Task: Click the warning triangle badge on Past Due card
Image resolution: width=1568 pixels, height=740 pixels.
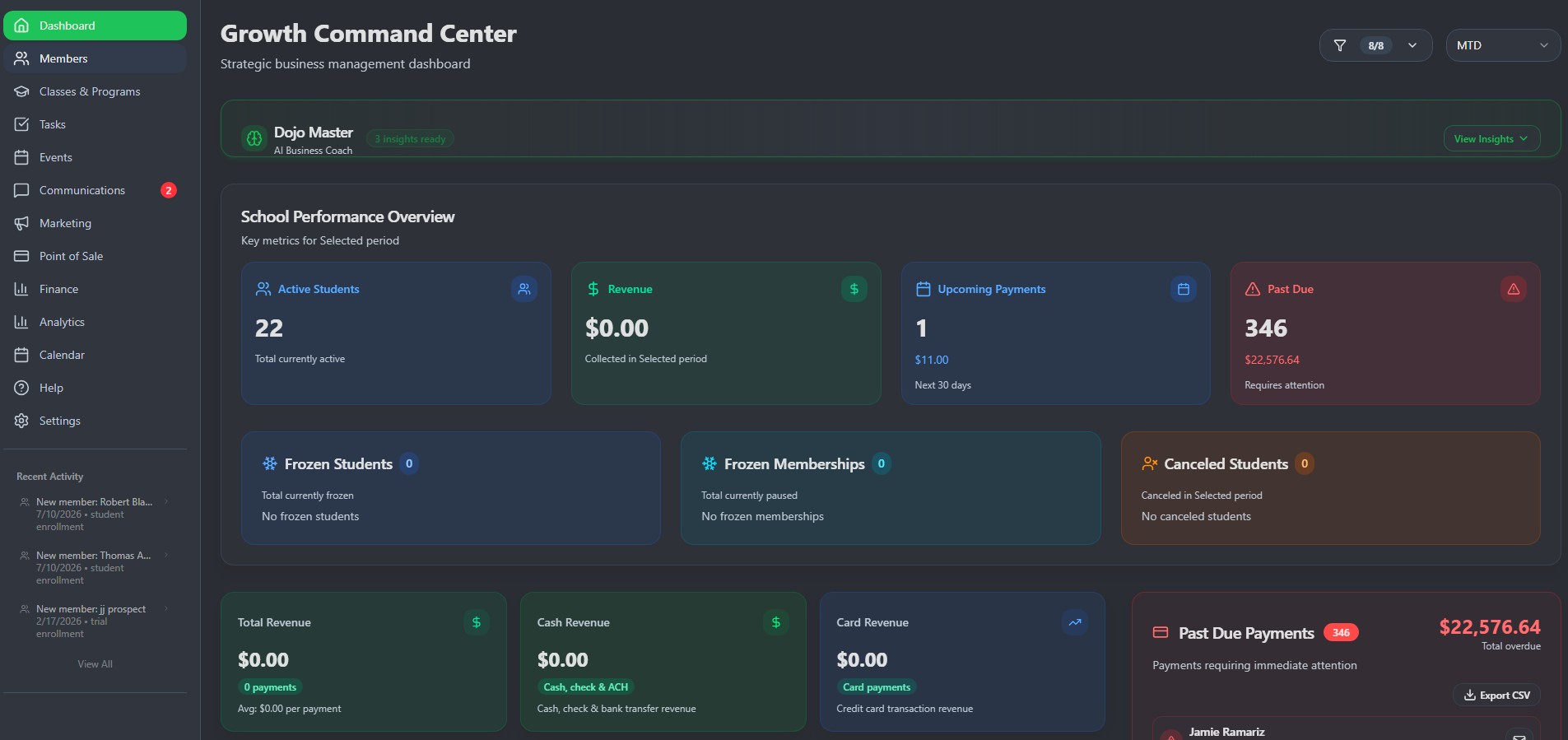Action: 1514,289
